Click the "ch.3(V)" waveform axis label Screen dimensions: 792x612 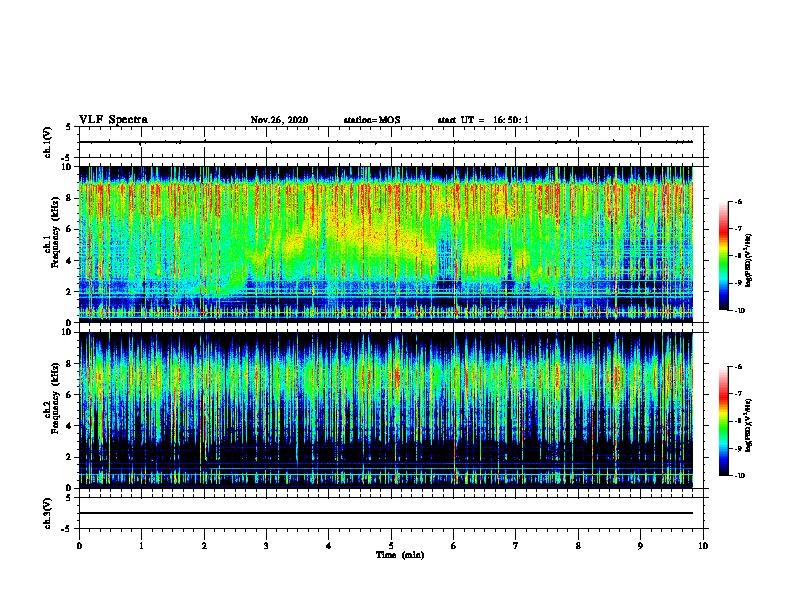coord(48,513)
